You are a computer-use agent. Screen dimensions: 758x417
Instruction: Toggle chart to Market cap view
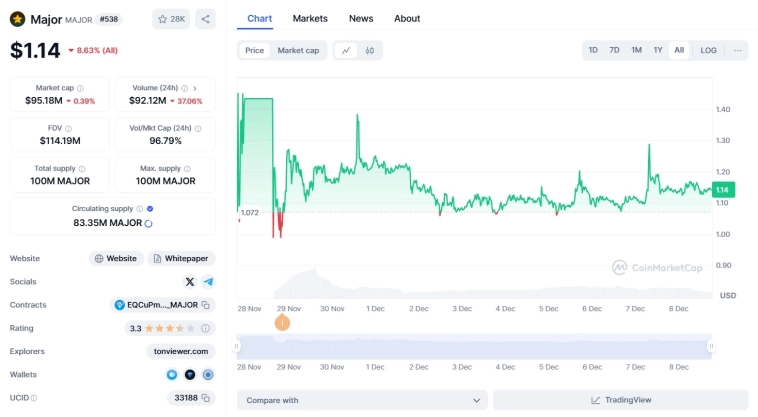pos(298,50)
